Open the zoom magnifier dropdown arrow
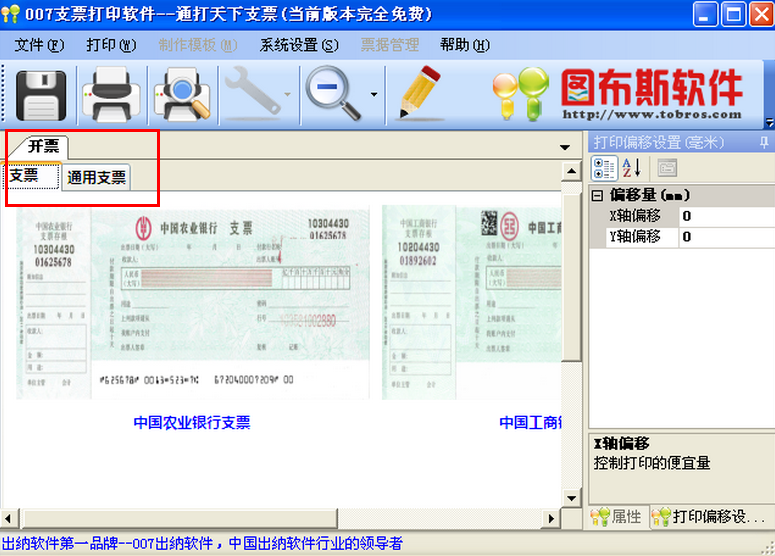775x556 pixels. click(x=374, y=94)
